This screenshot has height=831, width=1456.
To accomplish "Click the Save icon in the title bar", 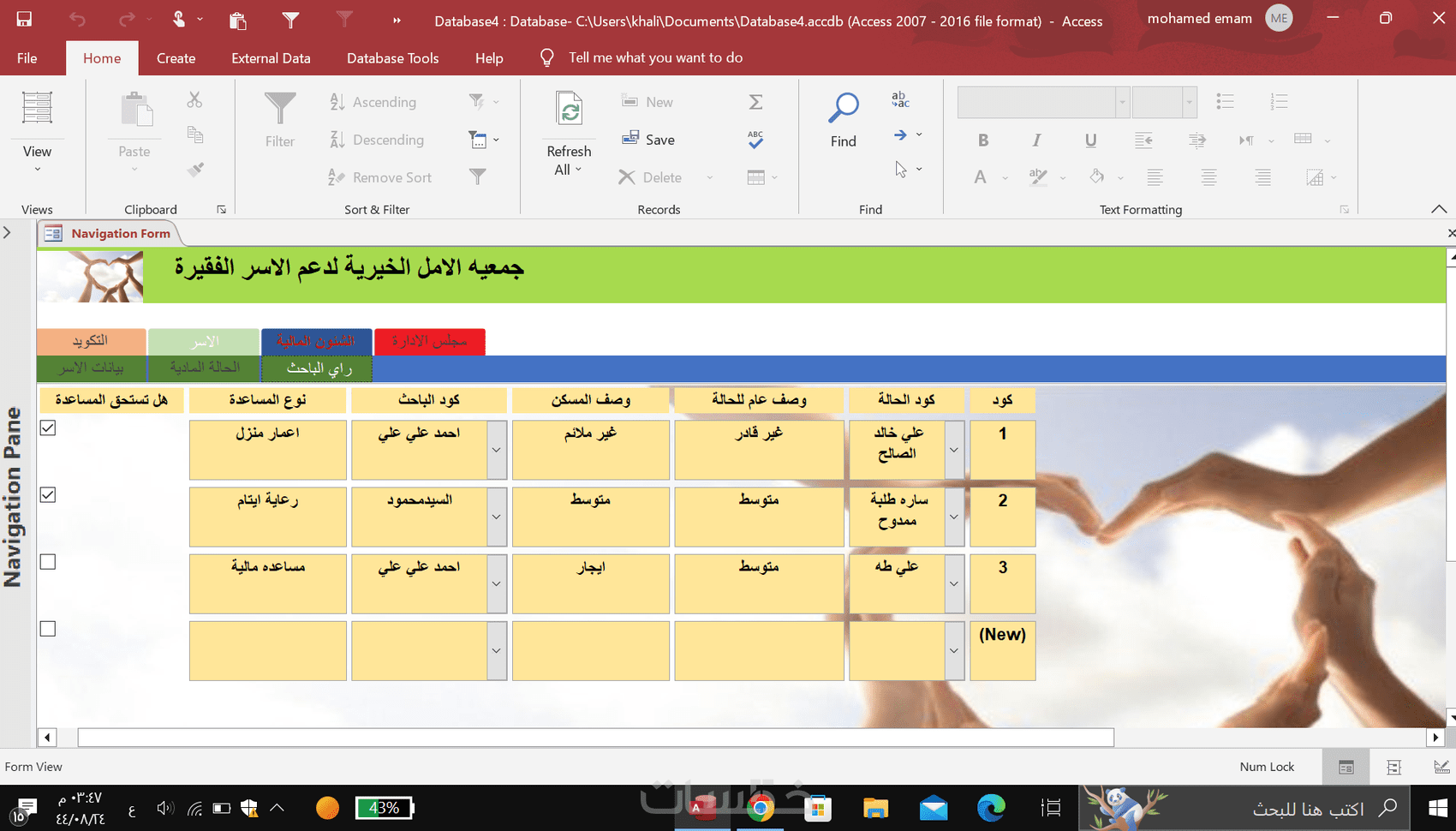I will click(24, 19).
